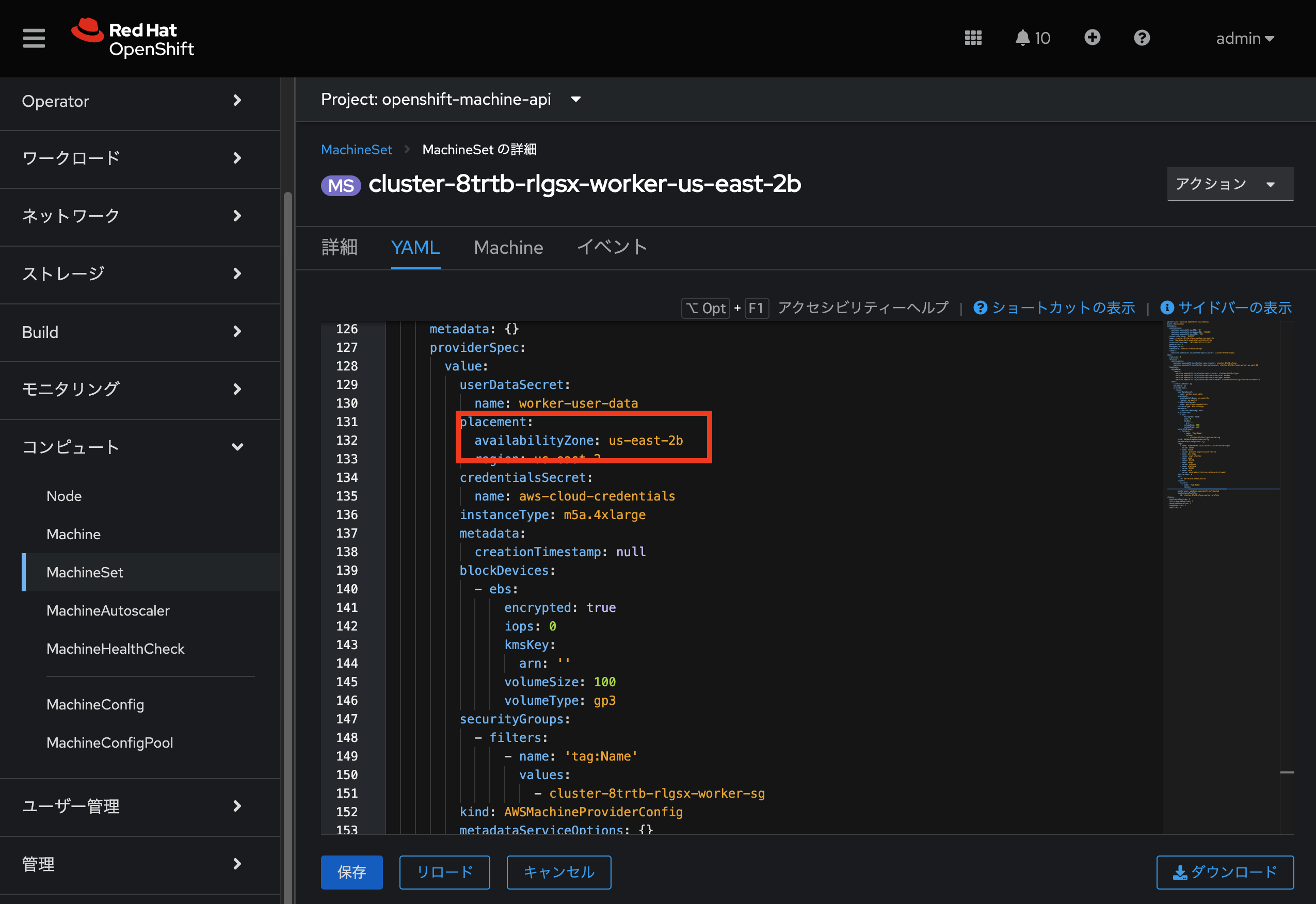
Task: Go to MachineAutoscaler in sidebar
Action: coord(108,610)
